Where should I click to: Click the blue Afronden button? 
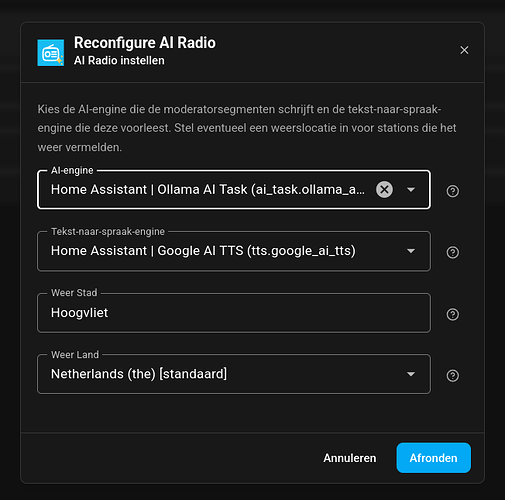click(433, 458)
